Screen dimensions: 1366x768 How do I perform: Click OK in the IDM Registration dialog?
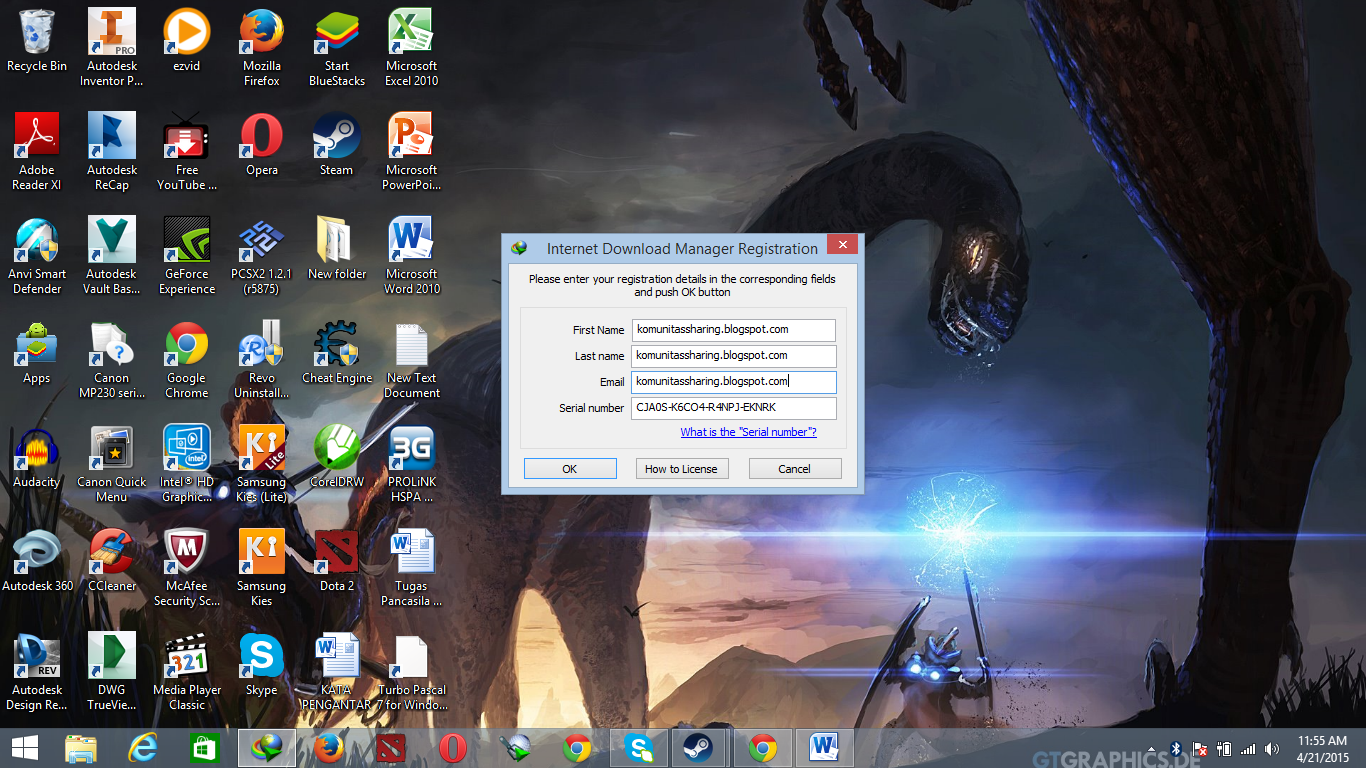pos(569,469)
